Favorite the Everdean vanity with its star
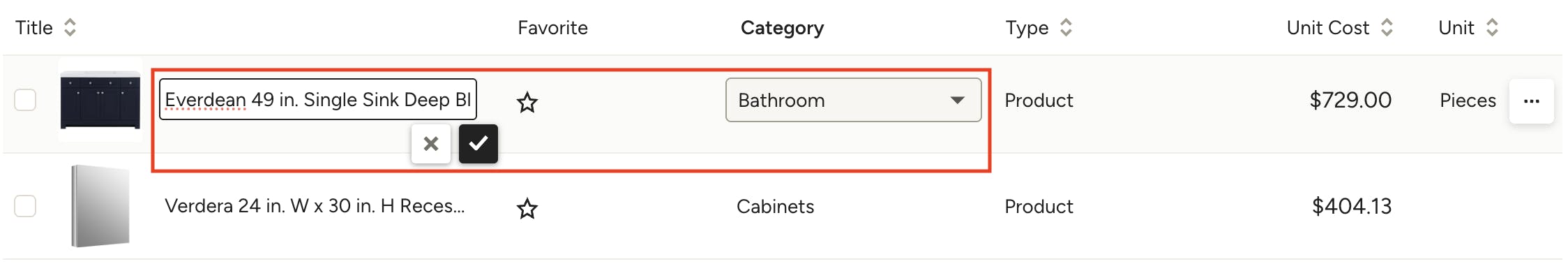Image resolution: width=1568 pixels, height=264 pixels. coord(527,103)
